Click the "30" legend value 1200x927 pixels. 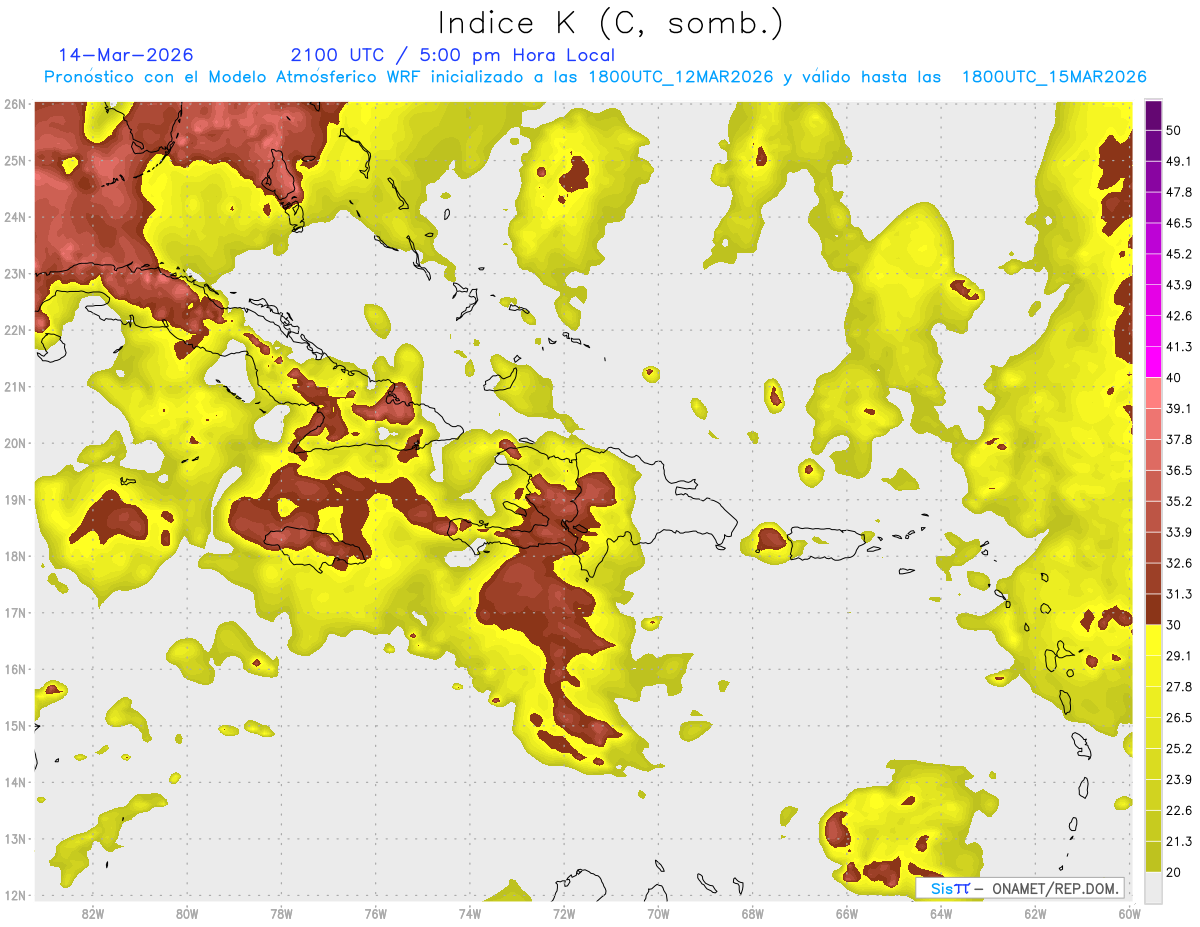coord(1174,625)
